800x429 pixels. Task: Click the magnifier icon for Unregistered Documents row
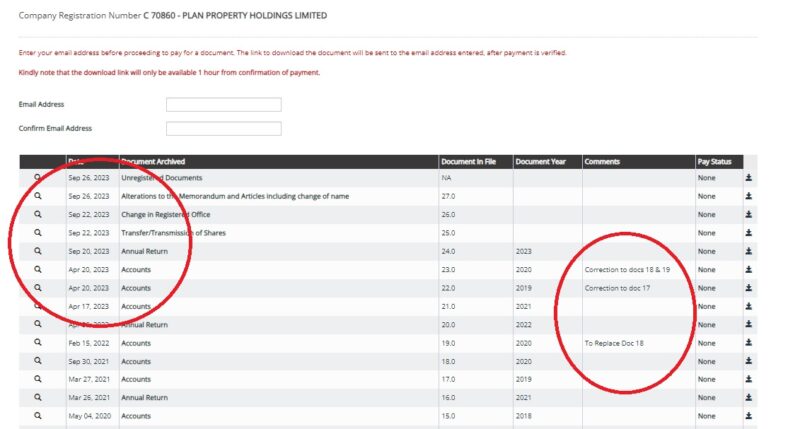38,178
